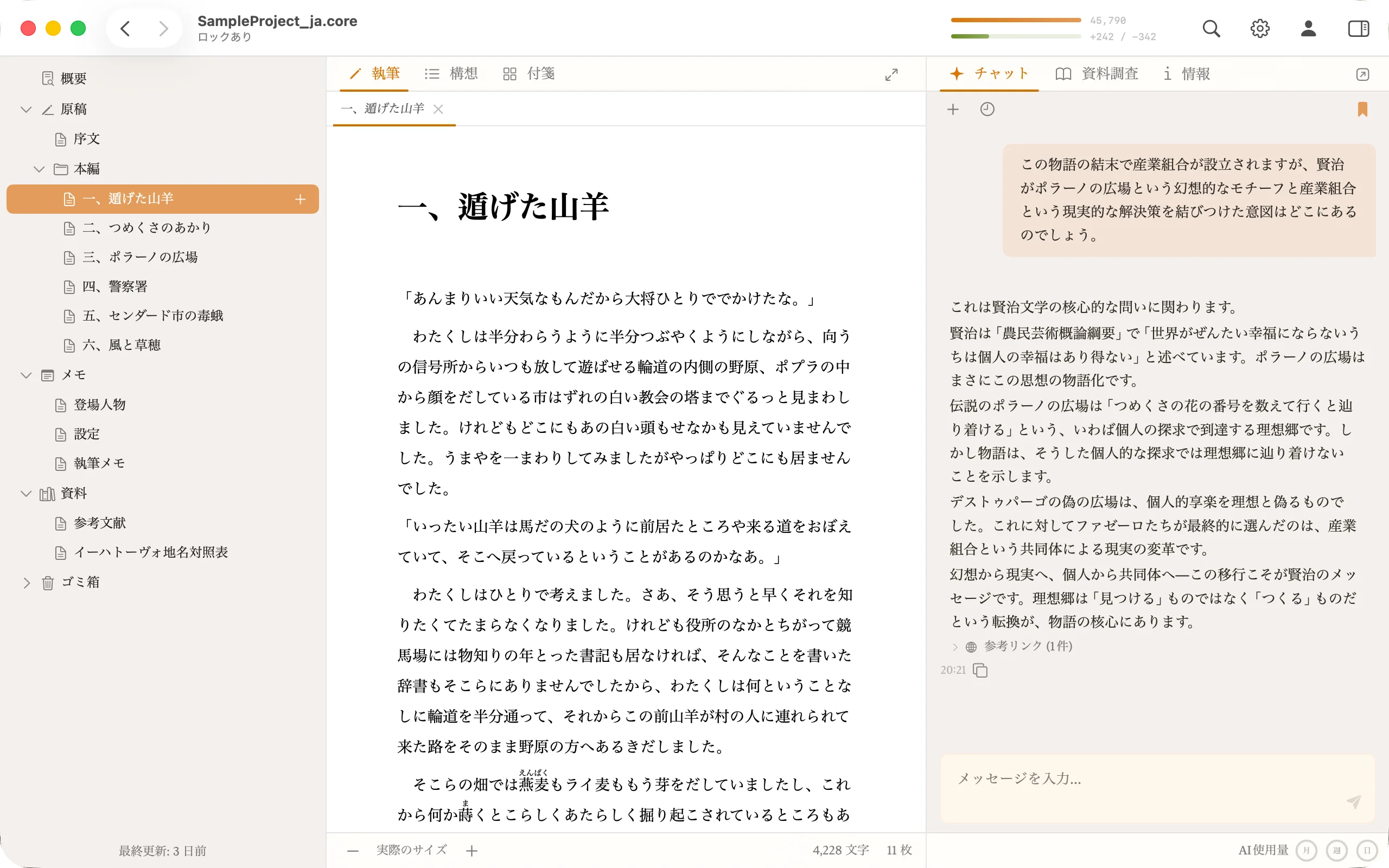Click the メッセージを入力 chat input field

tap(1157, 788)
